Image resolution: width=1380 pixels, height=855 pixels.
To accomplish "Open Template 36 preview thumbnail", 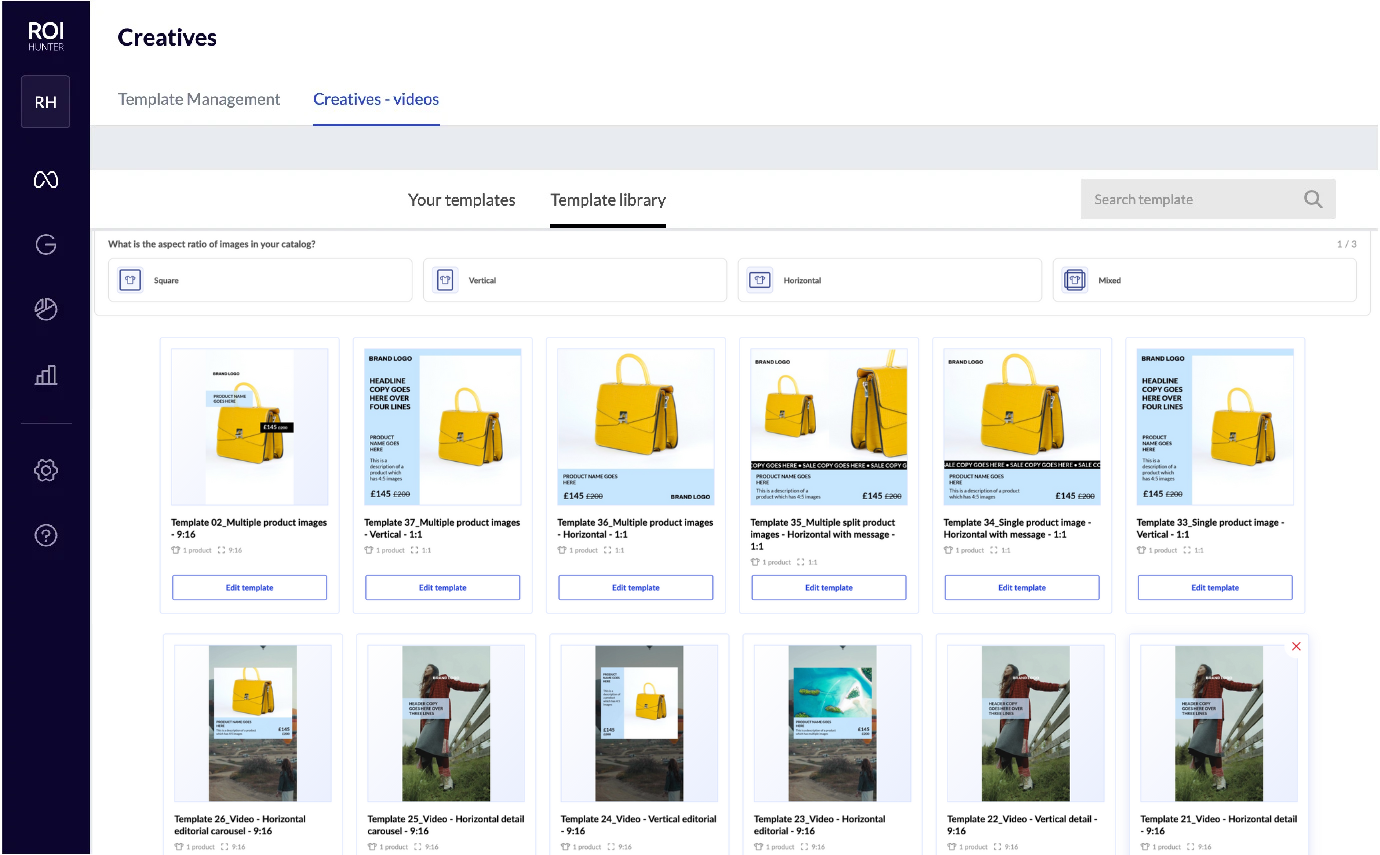I will [x=636, y=427].
